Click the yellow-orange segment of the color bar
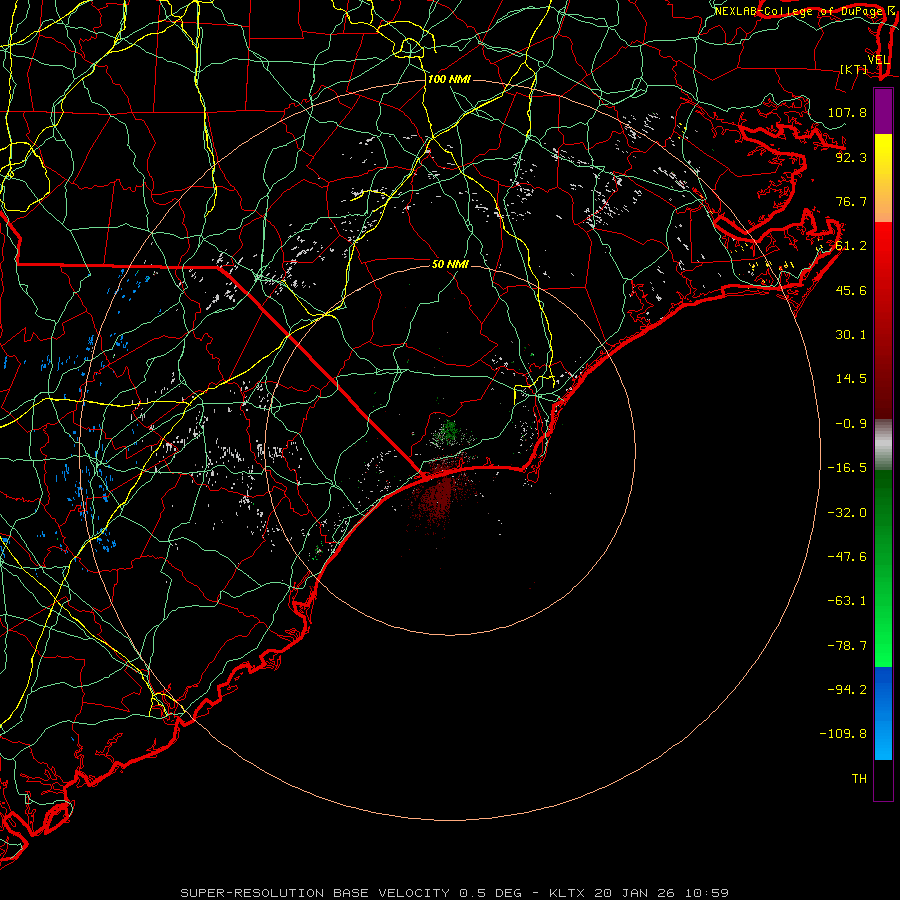 (x=883, y=178)
